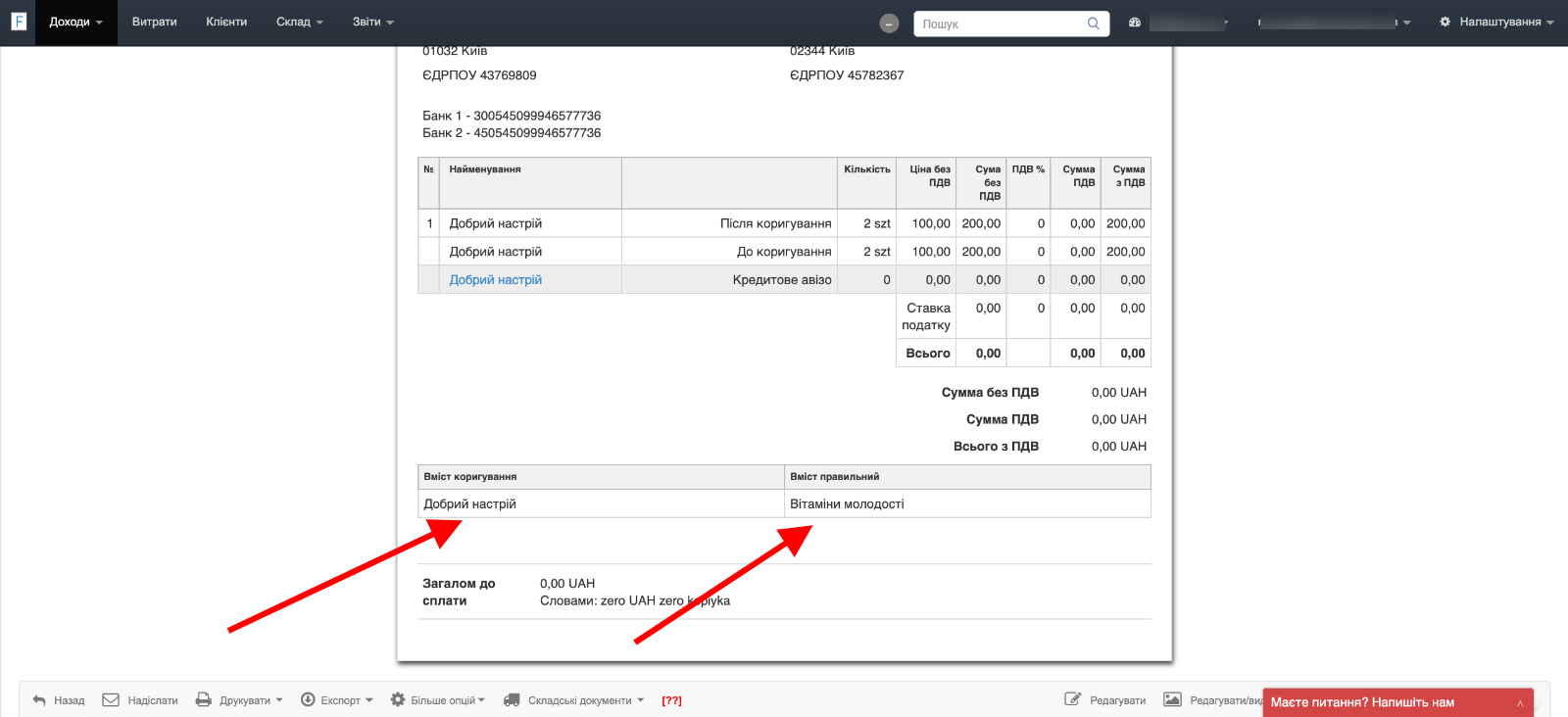This screenshot has height=717, width=1568.
Task: Expand the Експорт options dropdown
Action: tap(337, 700)
